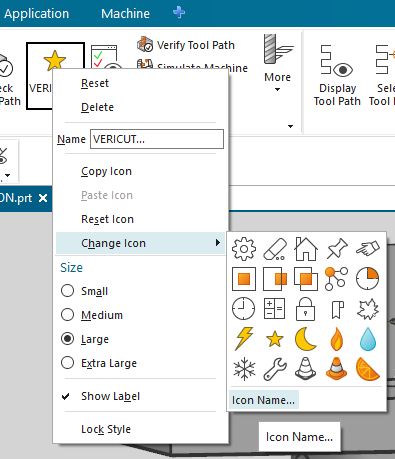Screen dimensions: 395x459
Task: Choose the gray traffic cone icon
Action: coord(306,369)
